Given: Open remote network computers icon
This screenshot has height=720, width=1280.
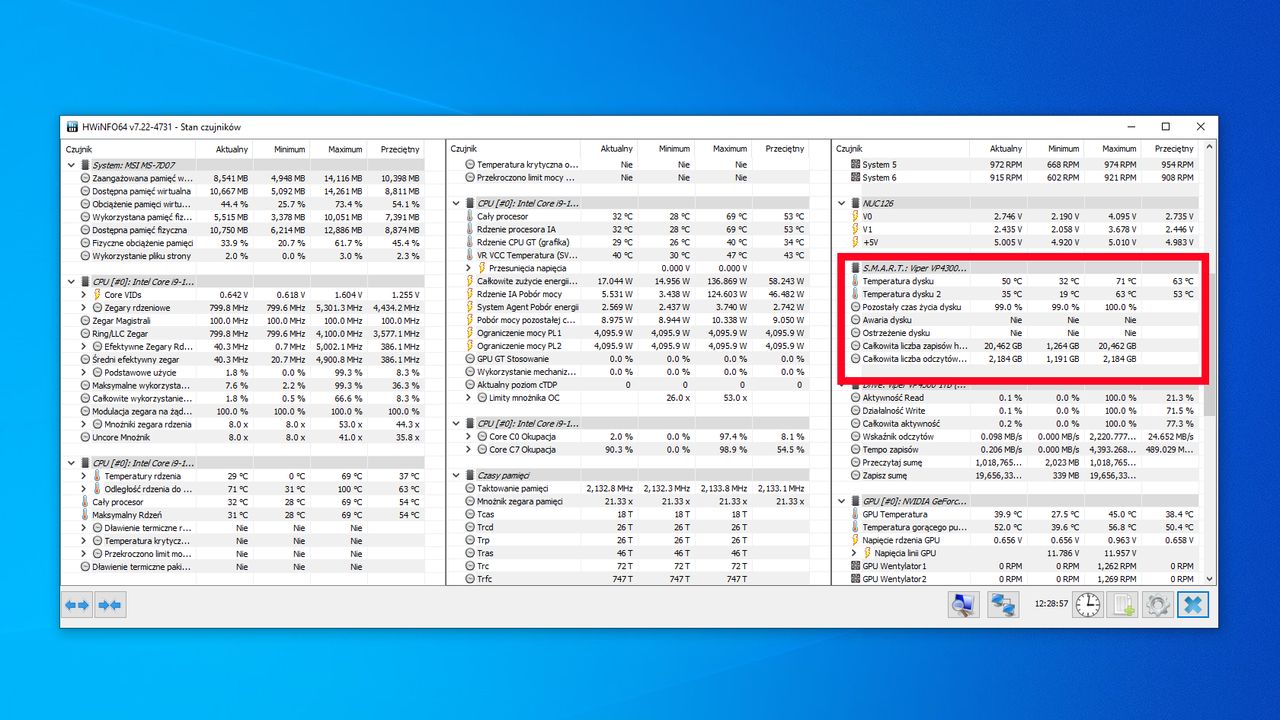Looking at the screenshot, I should (x=1003, y=605).
